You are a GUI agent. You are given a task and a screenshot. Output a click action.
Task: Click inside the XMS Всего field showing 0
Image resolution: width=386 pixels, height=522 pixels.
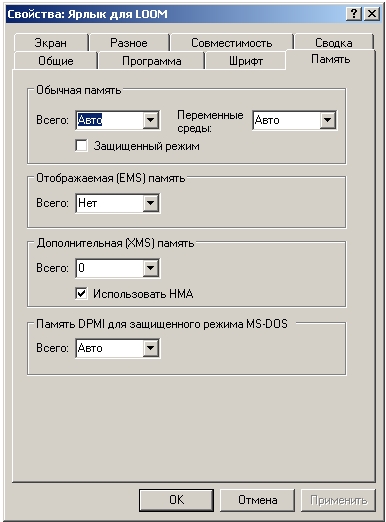[110, 268]
